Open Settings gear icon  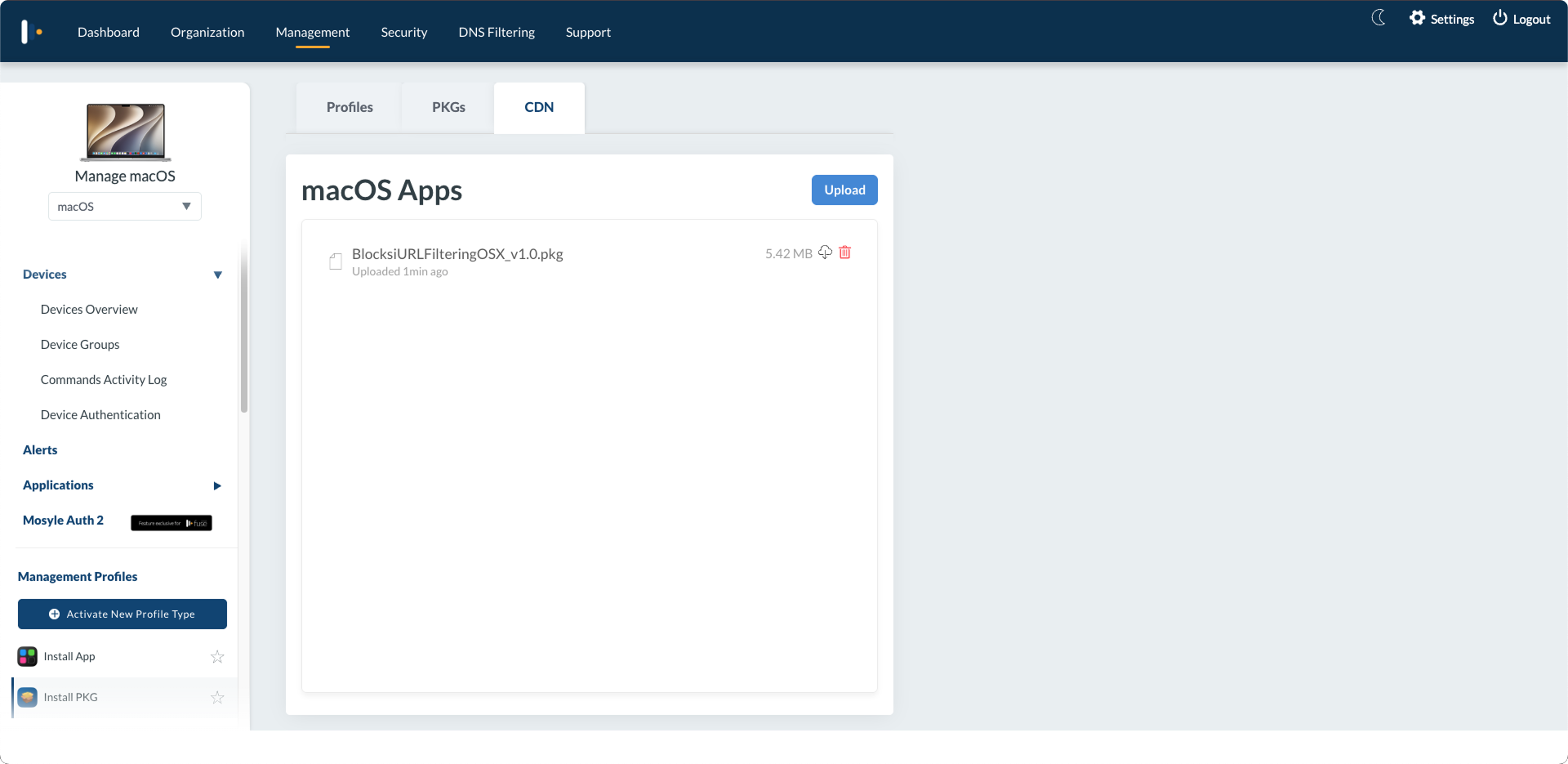pyautogui.click(x=1417, y=18)
